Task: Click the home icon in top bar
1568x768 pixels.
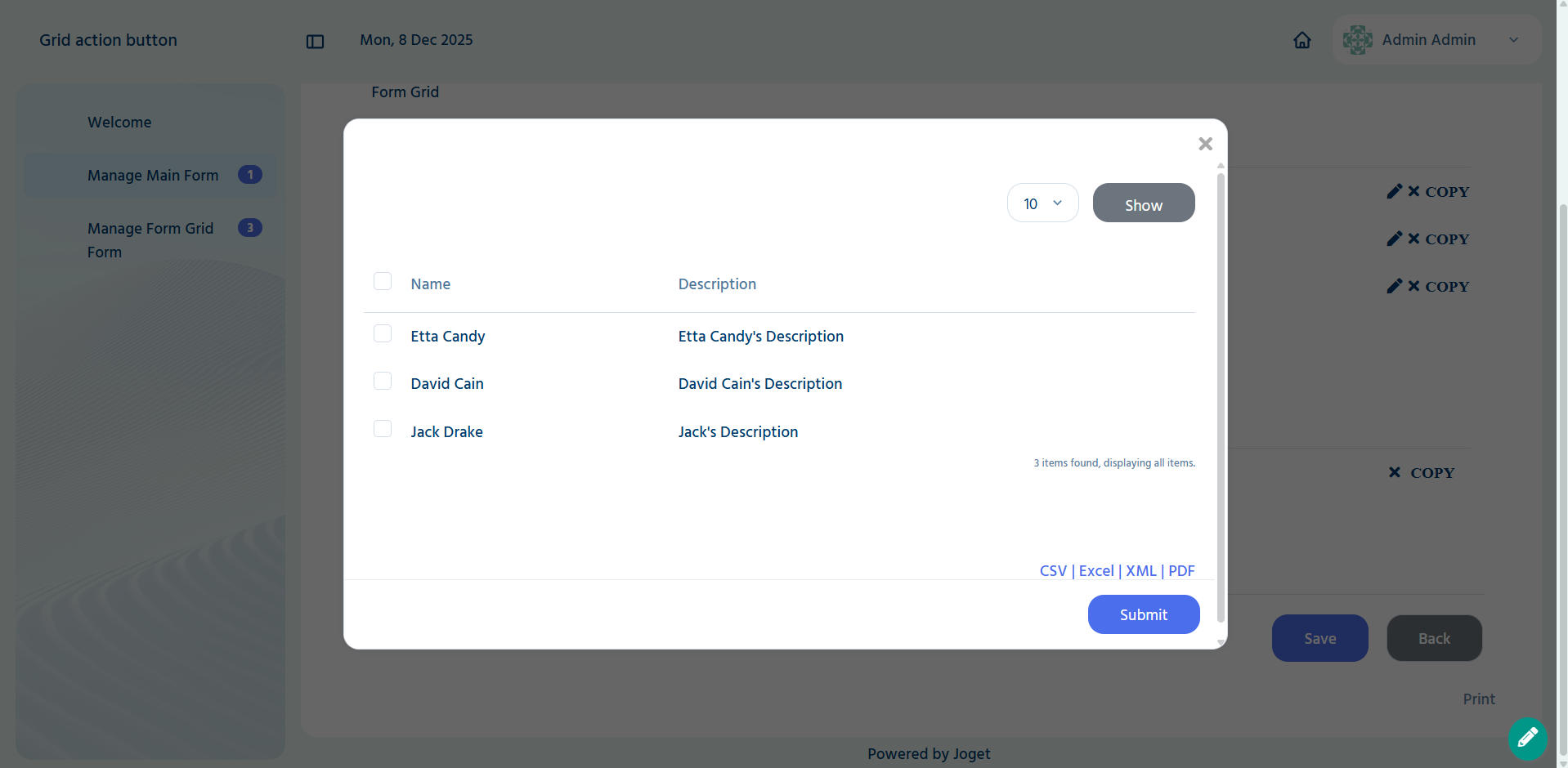Action: coord(1302,40)
